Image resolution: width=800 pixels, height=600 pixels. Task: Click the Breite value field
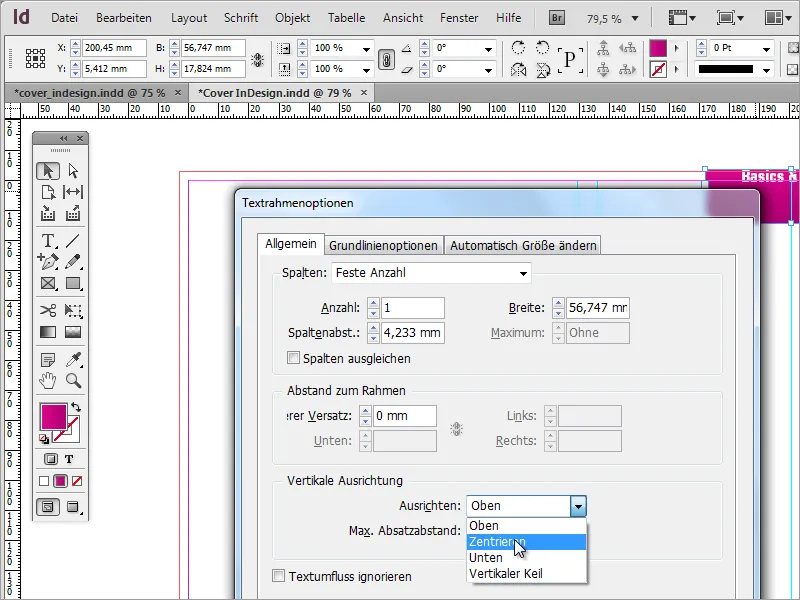point(597,308)
